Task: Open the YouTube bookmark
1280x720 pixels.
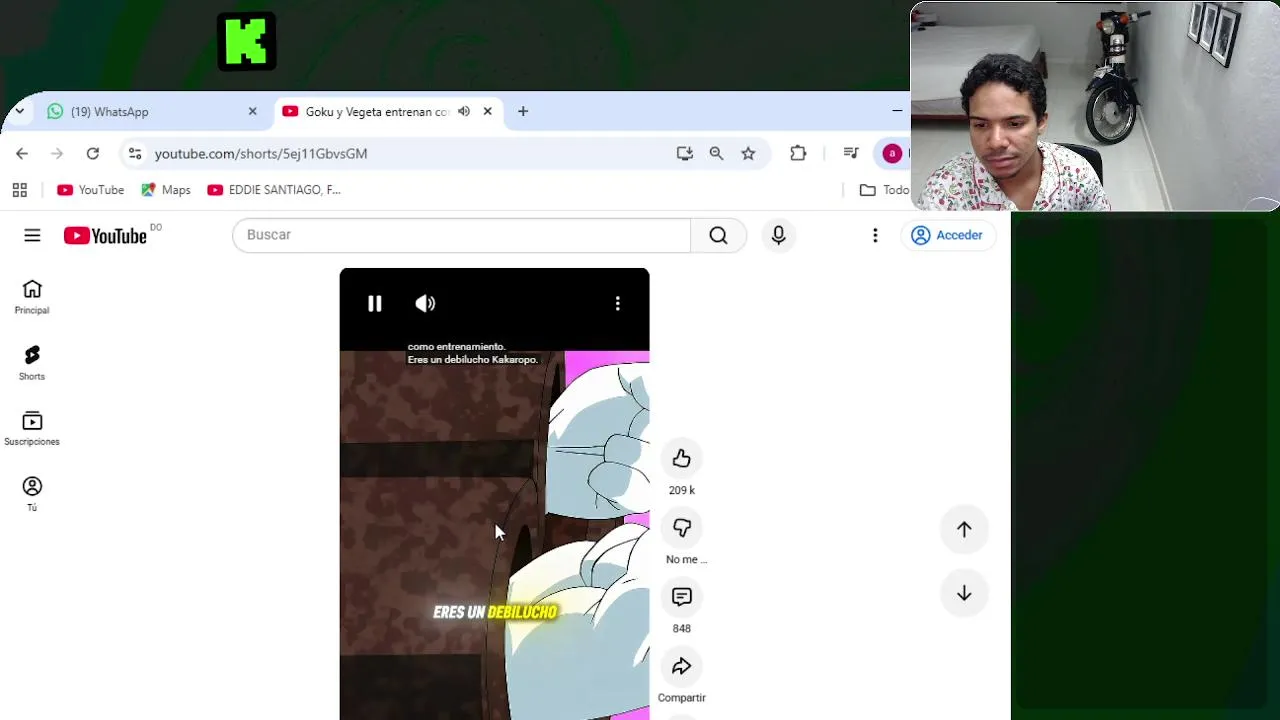Action: (x=91, y=190)
